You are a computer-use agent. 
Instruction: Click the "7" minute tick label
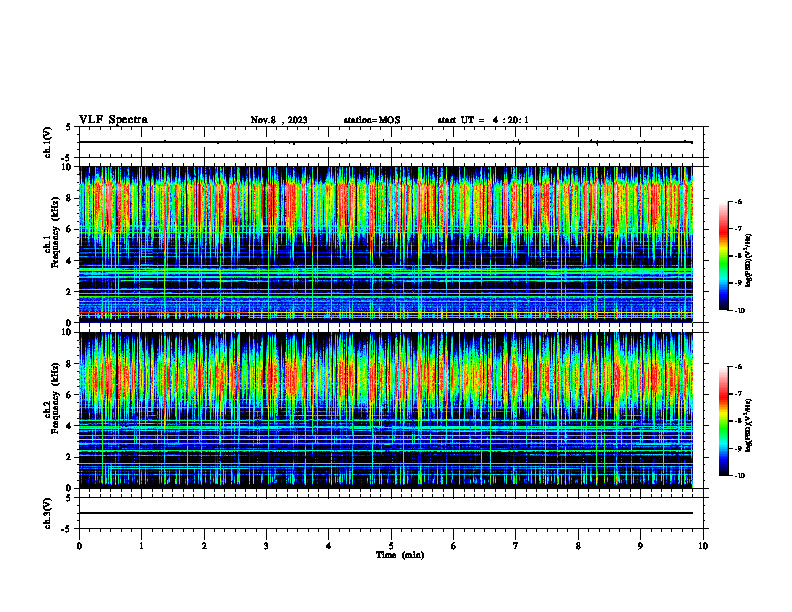point(516,546)
